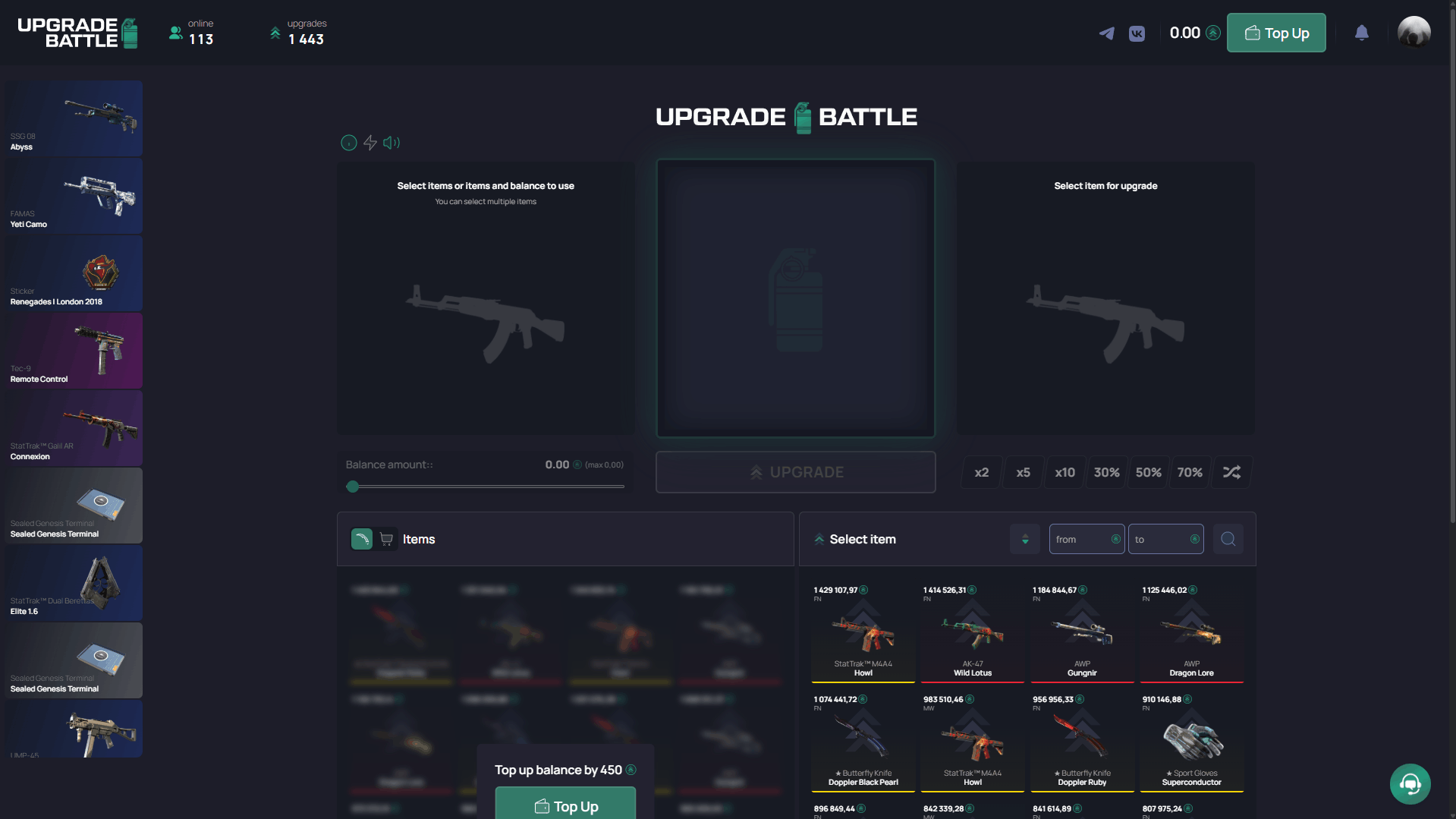Open the lower Sealed Genesis Terminal drop
This screenshot has width=1456, height=819.
point(74,660)
